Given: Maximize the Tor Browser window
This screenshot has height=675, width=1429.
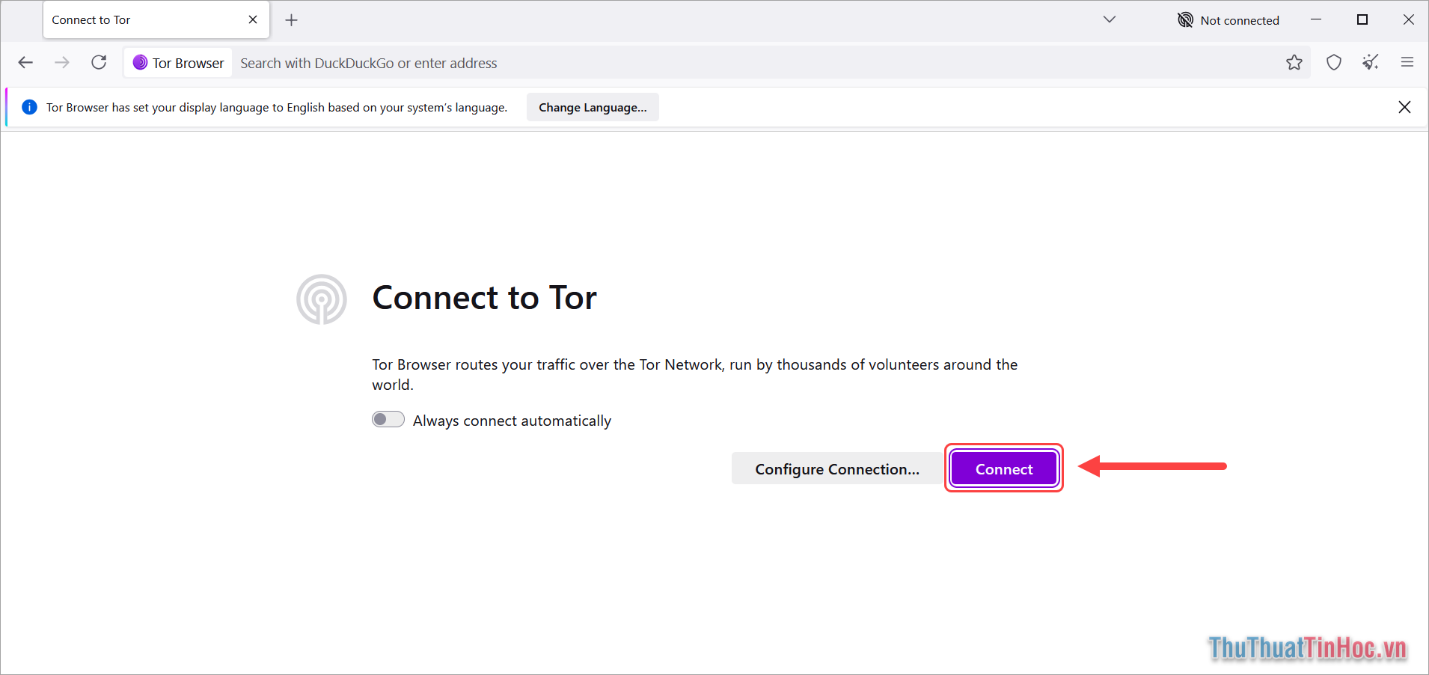Looking at the screenshot, I should coord(1362,20).
